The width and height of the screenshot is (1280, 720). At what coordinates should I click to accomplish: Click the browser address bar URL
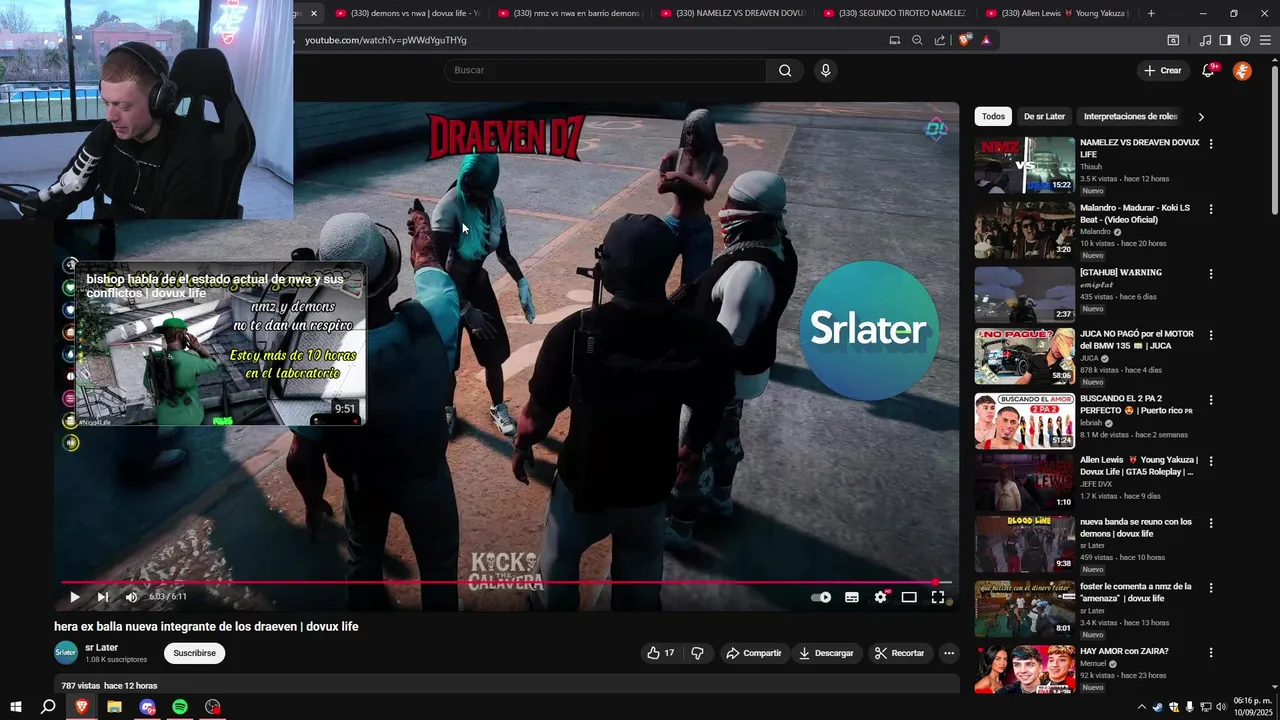click(x=385, y=40)
